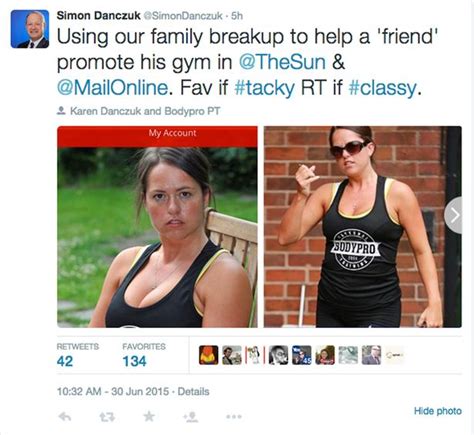
Task: Favorite the tweet with star icon
Action: click(149, 416)
